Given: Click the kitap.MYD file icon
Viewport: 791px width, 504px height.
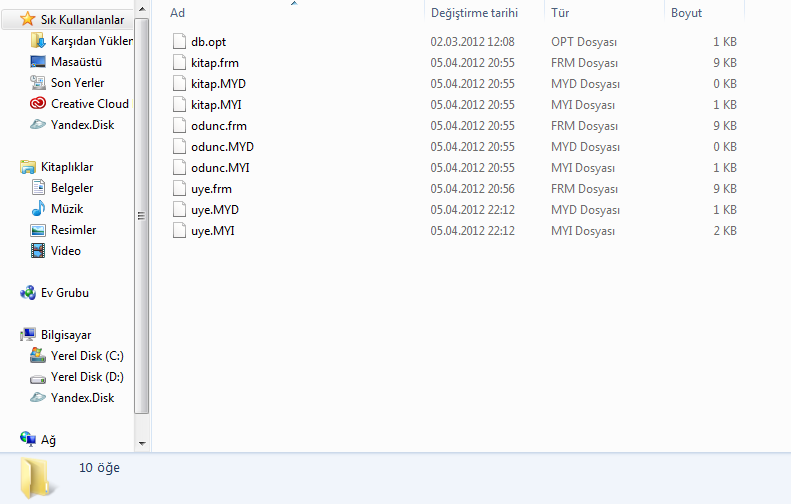Looking at the screenshot, I should click(179, 83).
